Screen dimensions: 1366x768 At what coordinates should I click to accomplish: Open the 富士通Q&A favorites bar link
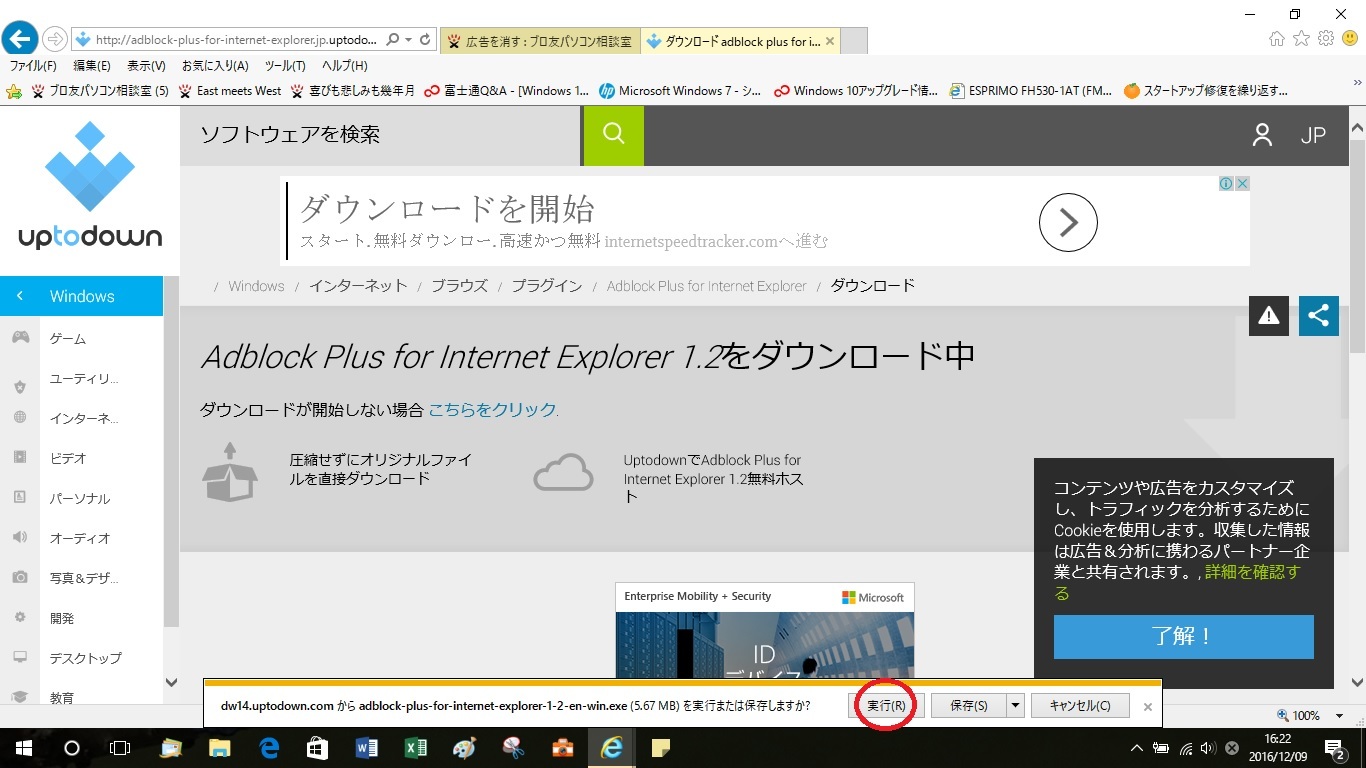click(506, 91)
